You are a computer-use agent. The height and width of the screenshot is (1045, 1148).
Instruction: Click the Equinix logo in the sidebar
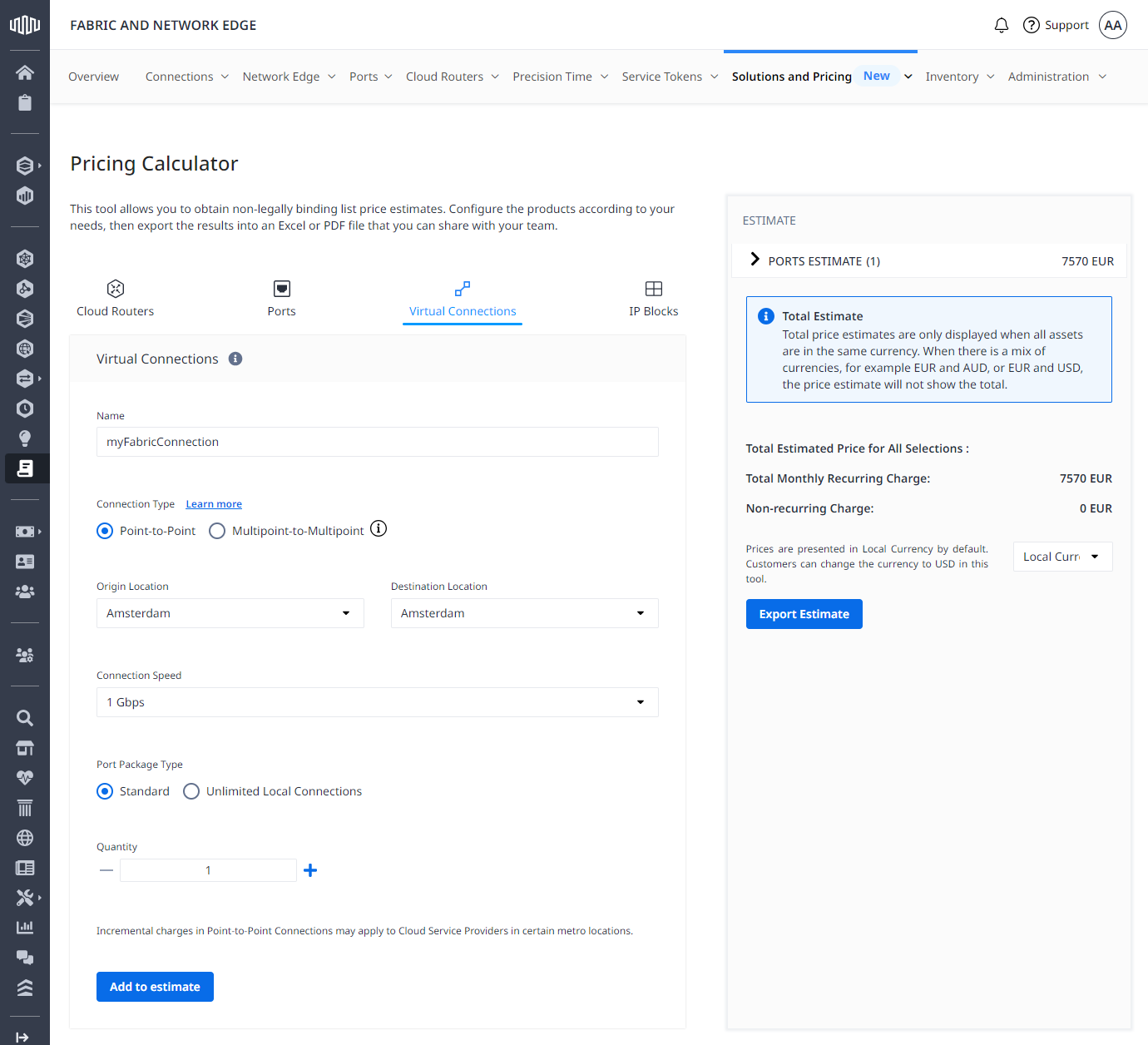25,25
